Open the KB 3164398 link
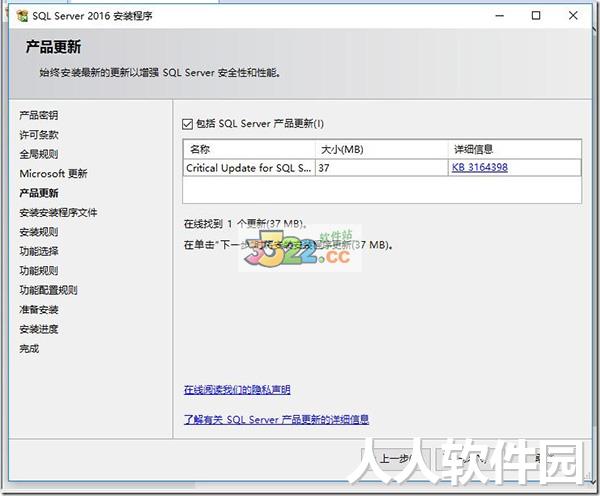 point(479,167)
